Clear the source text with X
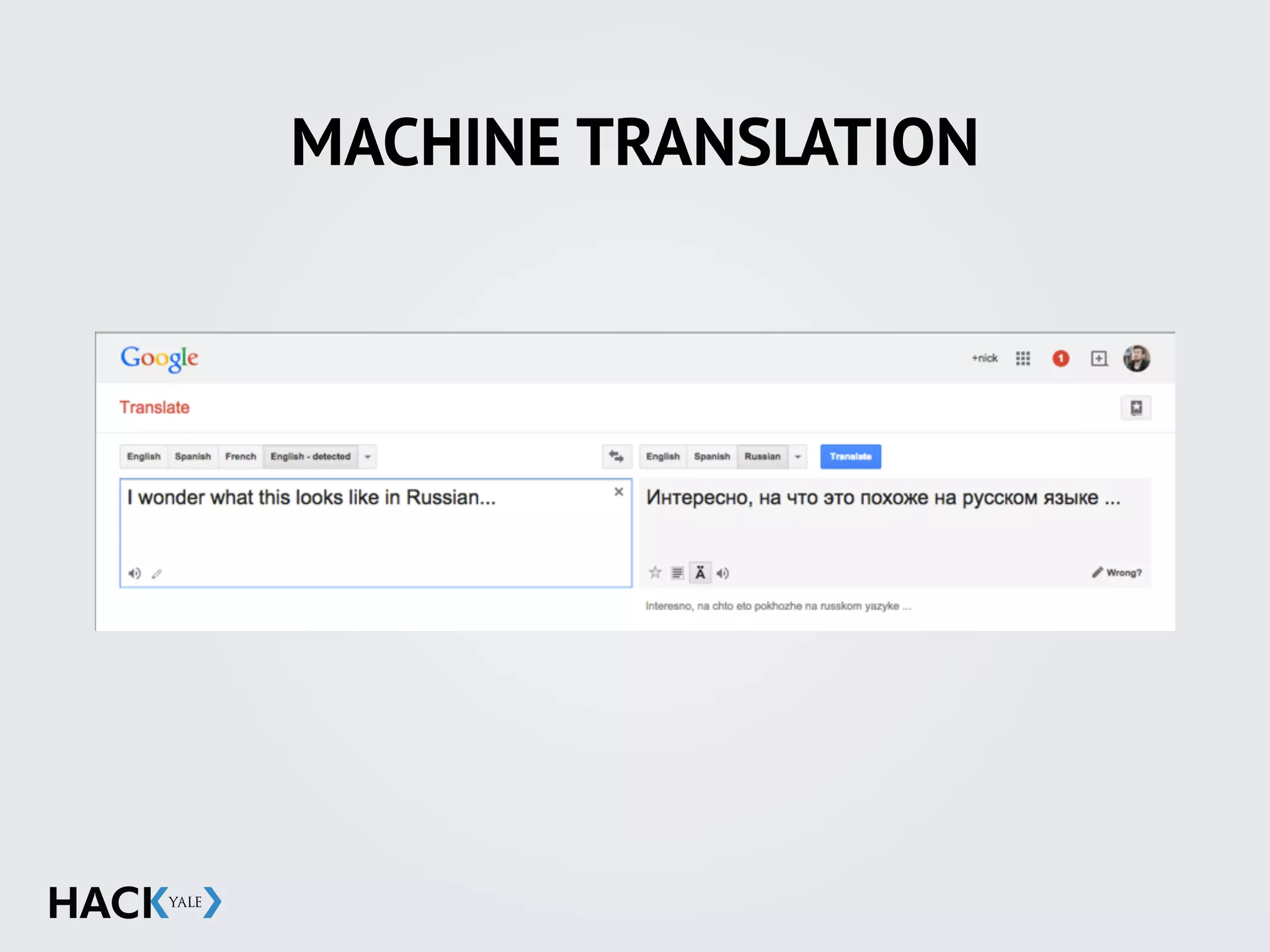This screenshot has width=1270, height=952. pyautogui.click(x=618, y=491)
